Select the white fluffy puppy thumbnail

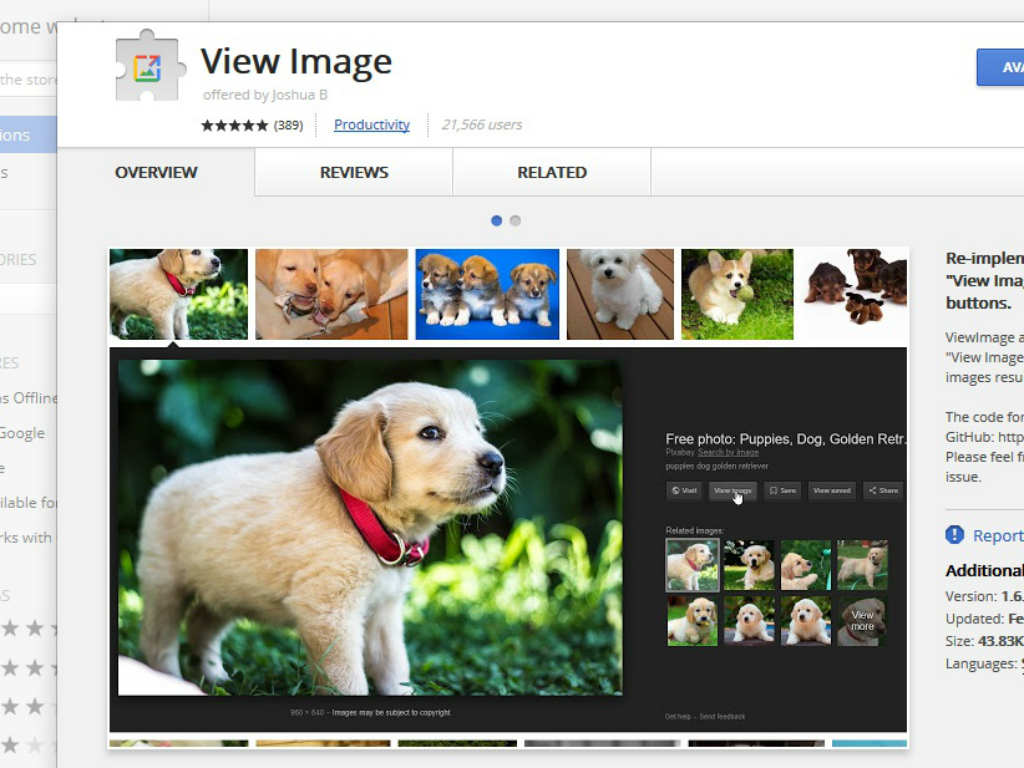(x=620, y=294)
